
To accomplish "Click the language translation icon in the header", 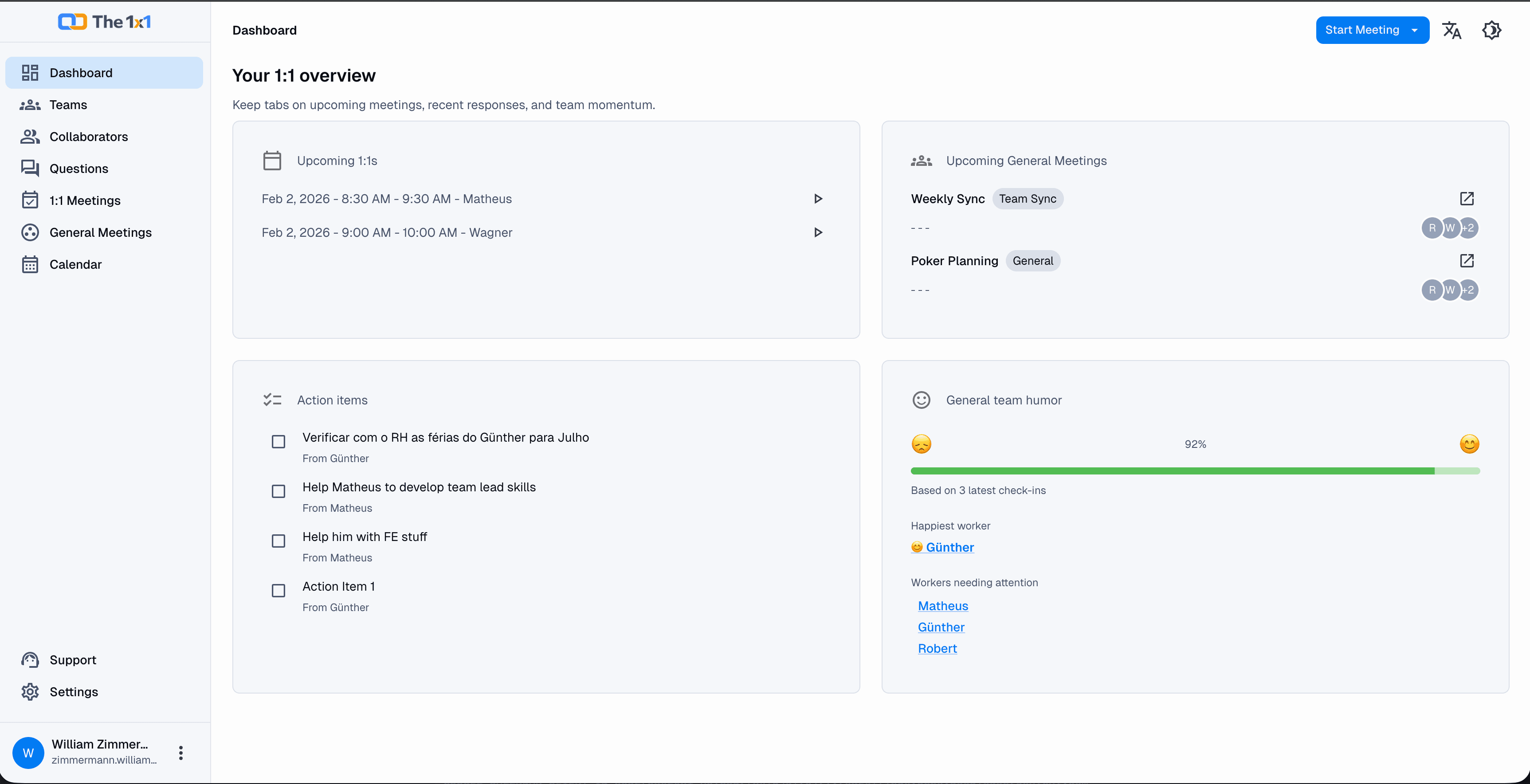I will tap(1452, 30).
